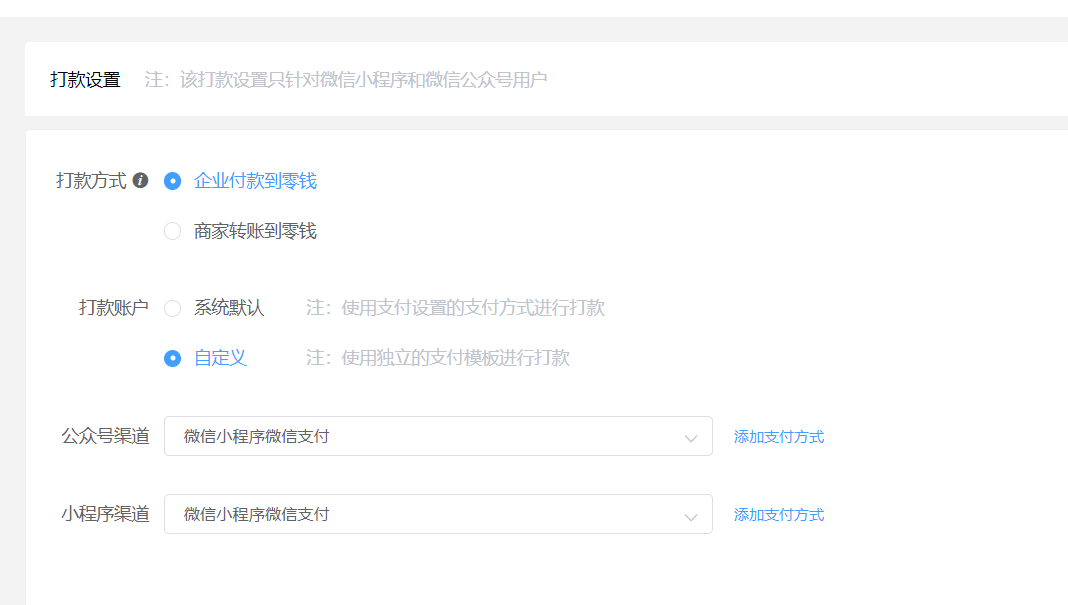Click the 打款方式 label

click(x=91, y=181)
